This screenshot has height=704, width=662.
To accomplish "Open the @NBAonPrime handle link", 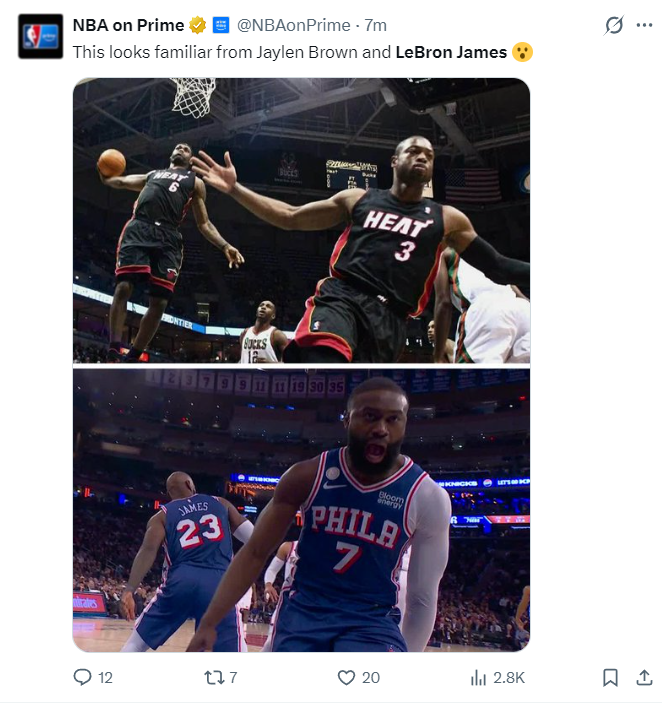I will click(x=294, y=25).
